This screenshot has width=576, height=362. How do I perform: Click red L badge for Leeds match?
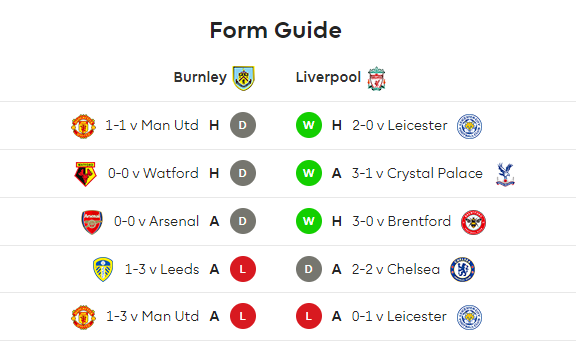[x=243, y=269]
